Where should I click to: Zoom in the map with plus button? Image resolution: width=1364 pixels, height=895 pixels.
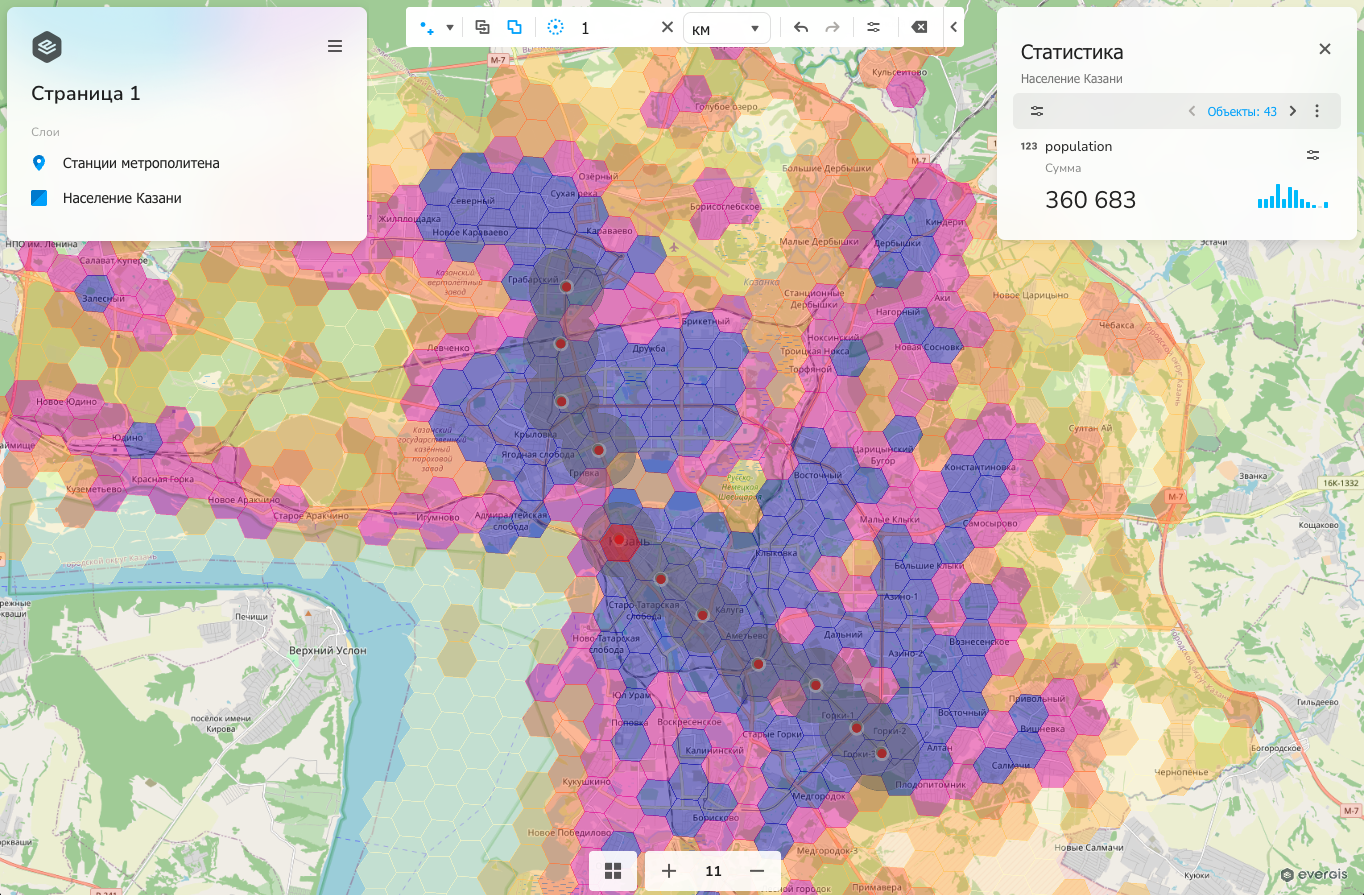(x=669, y=871)
